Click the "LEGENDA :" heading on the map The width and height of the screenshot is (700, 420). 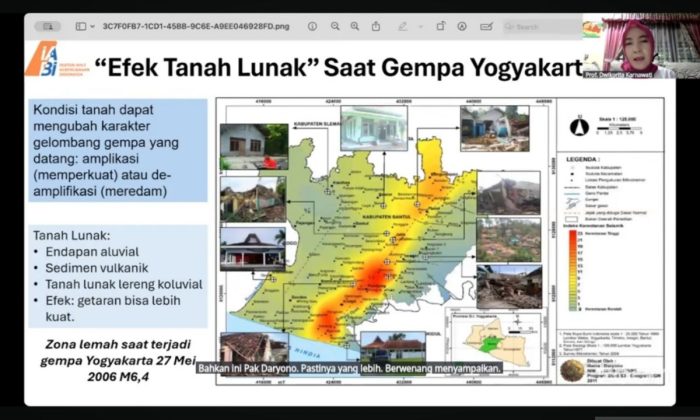583,159
